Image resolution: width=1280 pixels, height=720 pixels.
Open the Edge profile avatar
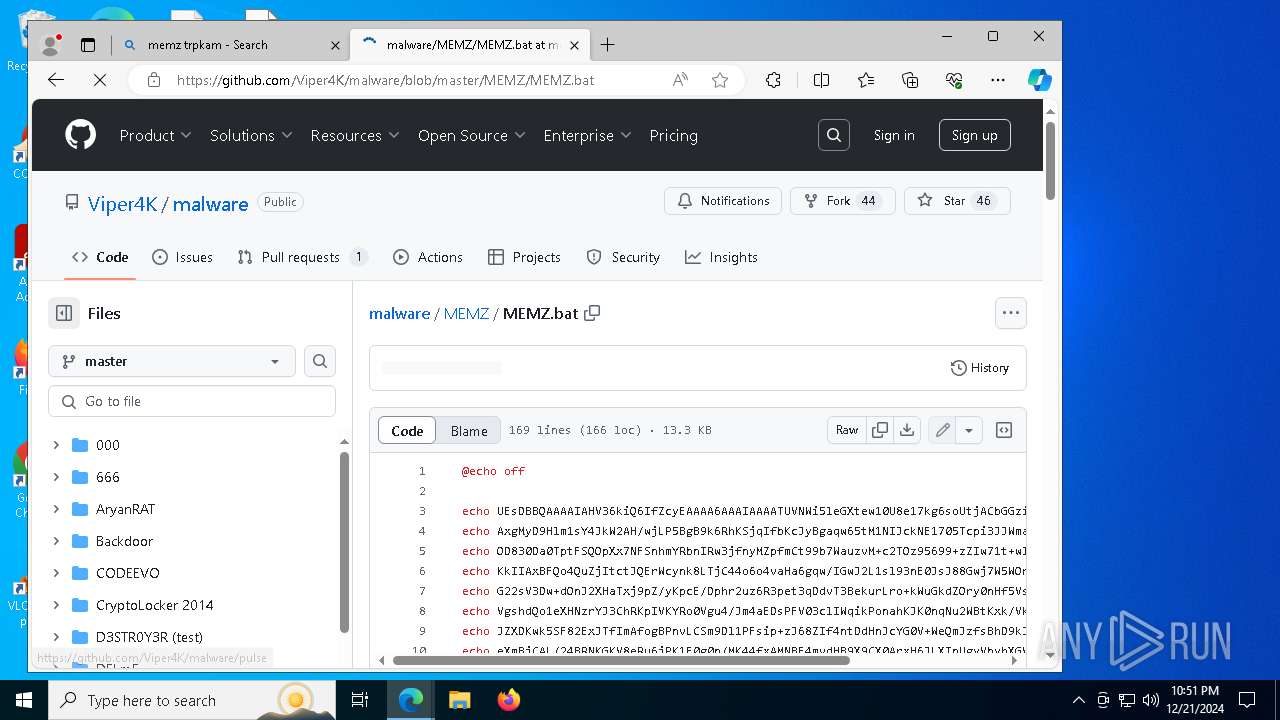50,45
